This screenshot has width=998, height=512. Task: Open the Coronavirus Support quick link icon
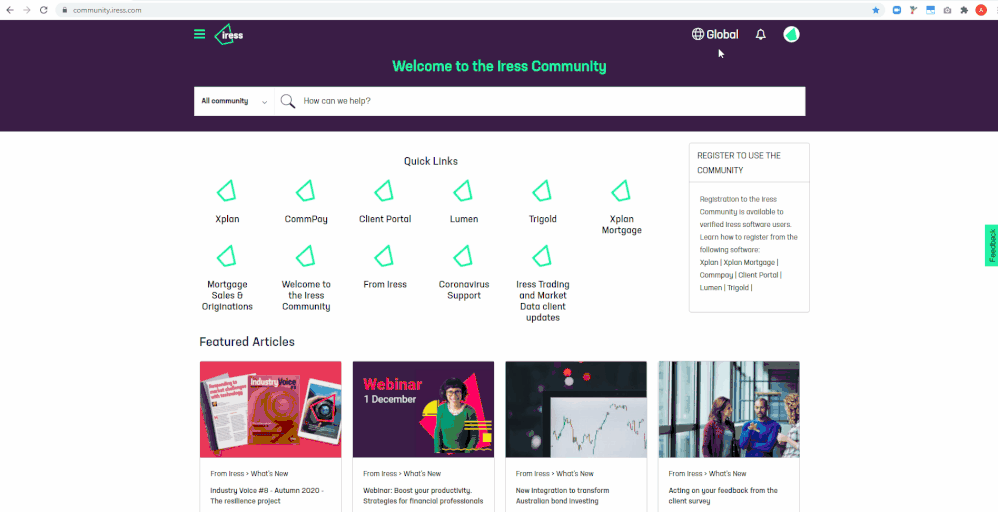[464, 257]
